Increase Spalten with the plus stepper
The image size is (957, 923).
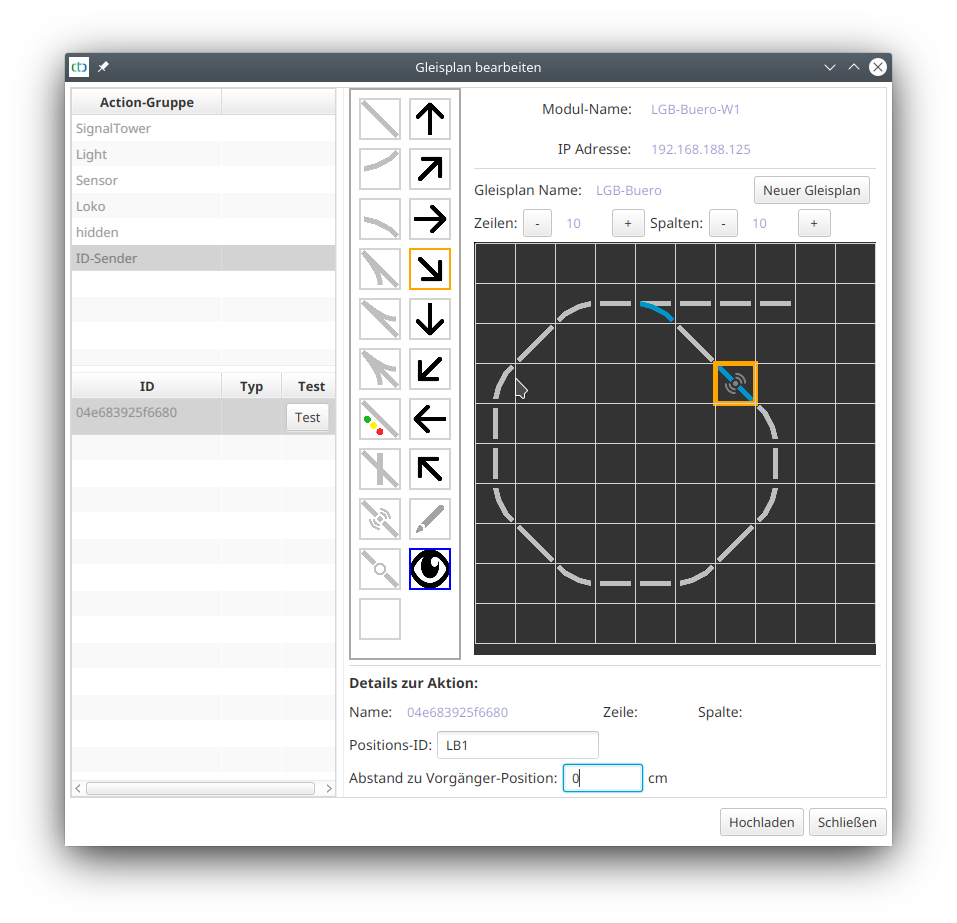814,223
